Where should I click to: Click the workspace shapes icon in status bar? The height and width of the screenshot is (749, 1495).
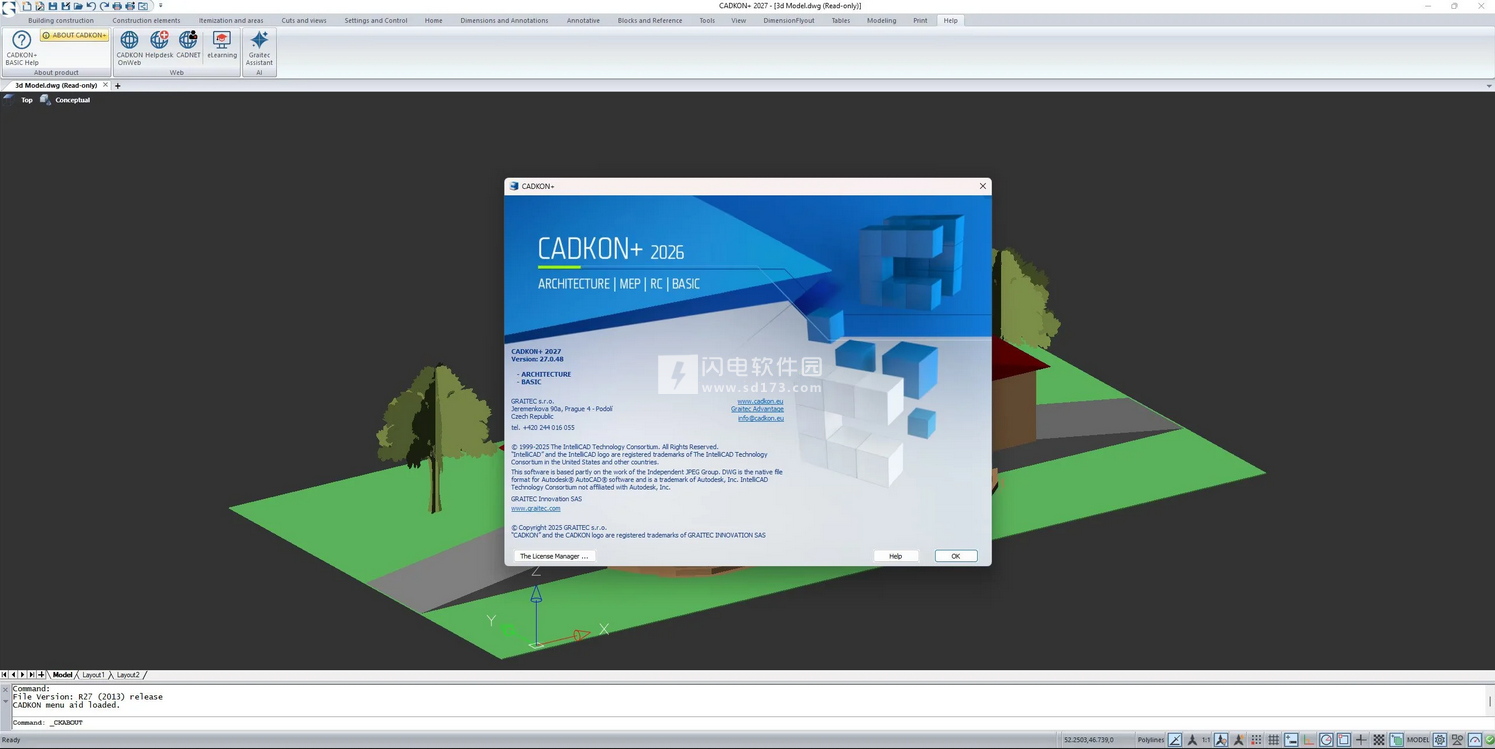point(1457,740)
